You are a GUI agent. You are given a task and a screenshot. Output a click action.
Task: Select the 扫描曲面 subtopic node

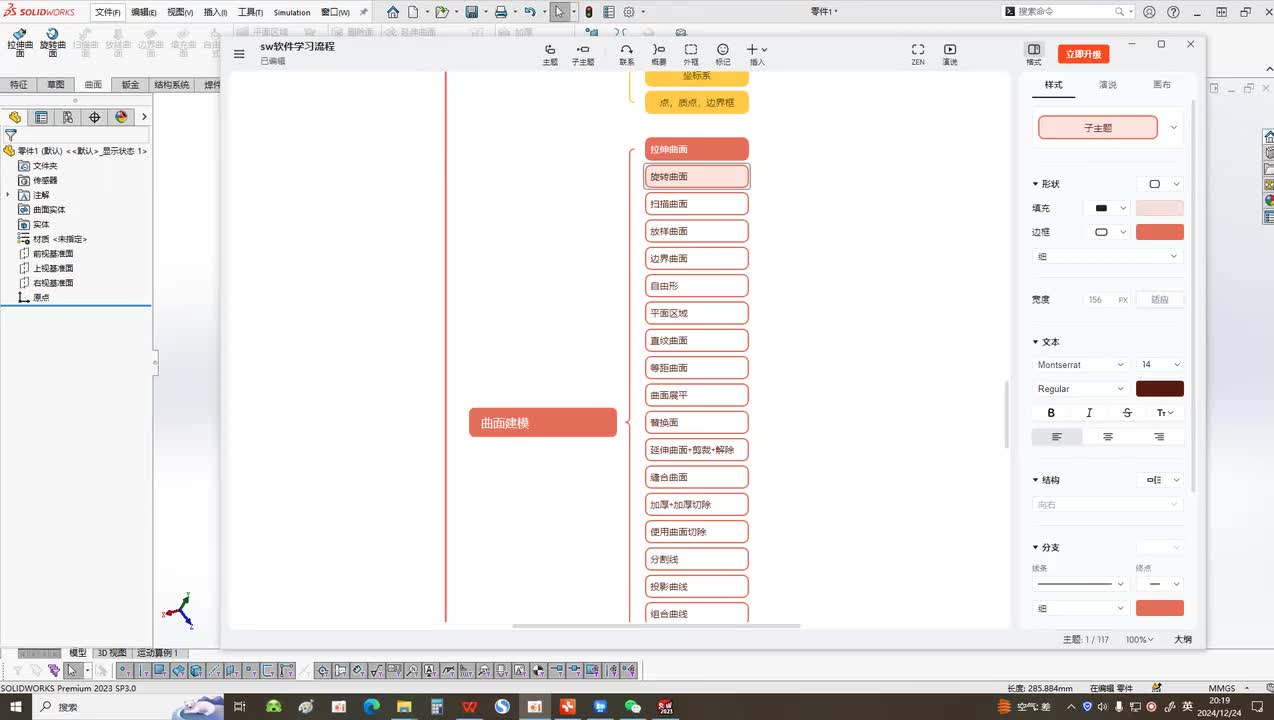(x=697, y=204)
